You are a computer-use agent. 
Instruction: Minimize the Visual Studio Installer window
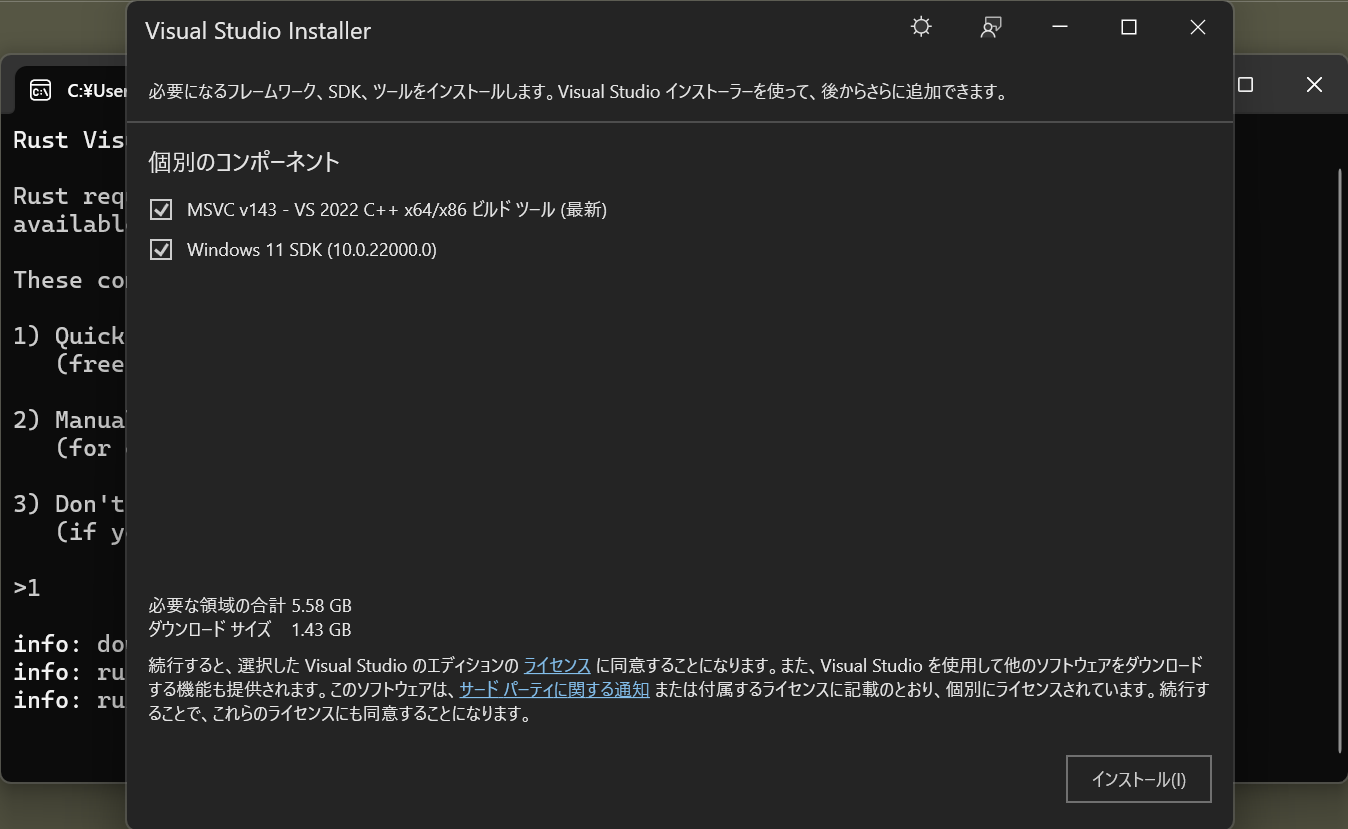(x=1060, y=28)
